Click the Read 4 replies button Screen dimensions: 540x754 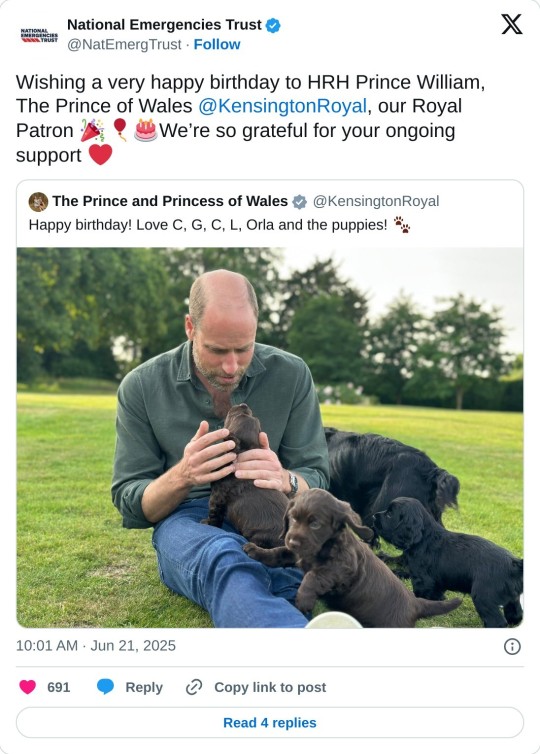pos(270,722)
